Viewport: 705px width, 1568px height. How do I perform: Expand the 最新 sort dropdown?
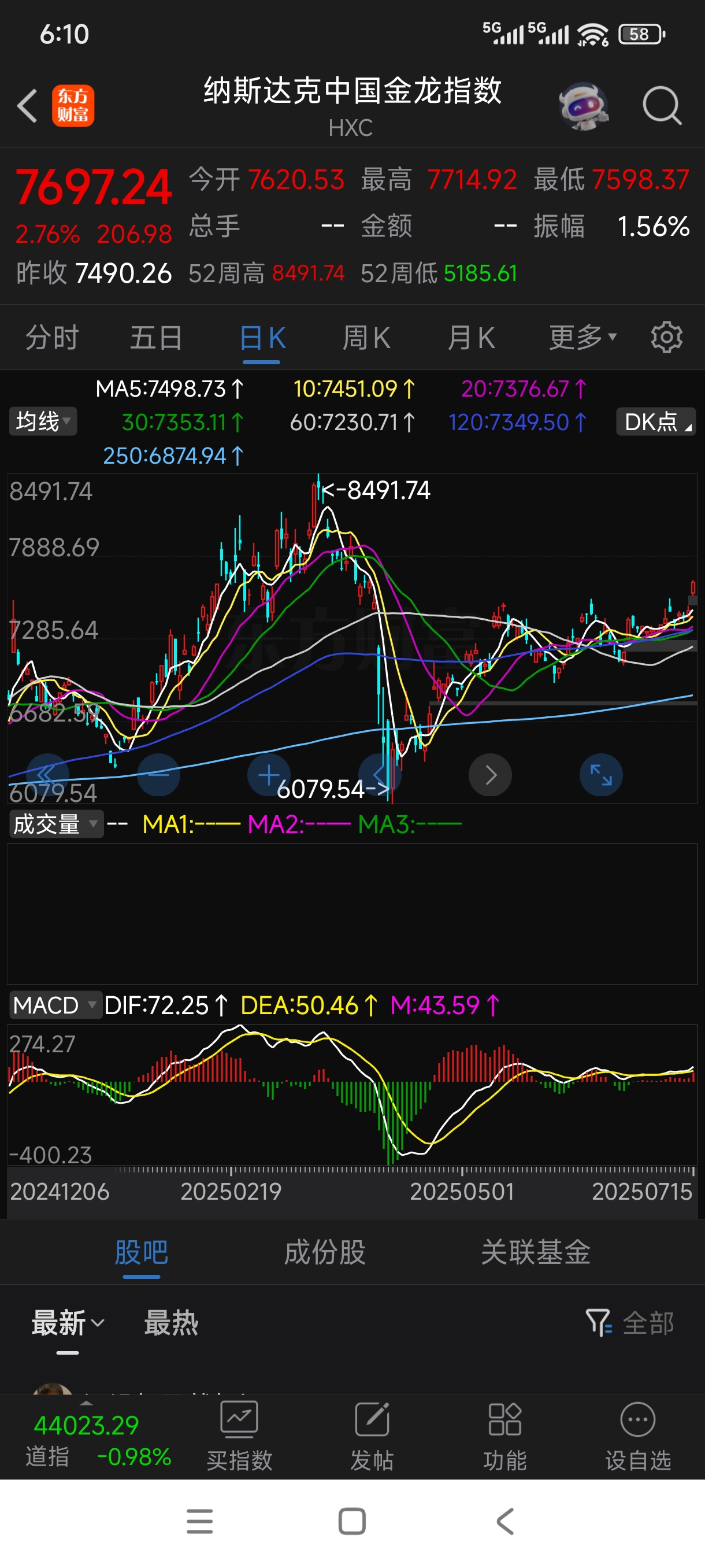[68, 1323]
